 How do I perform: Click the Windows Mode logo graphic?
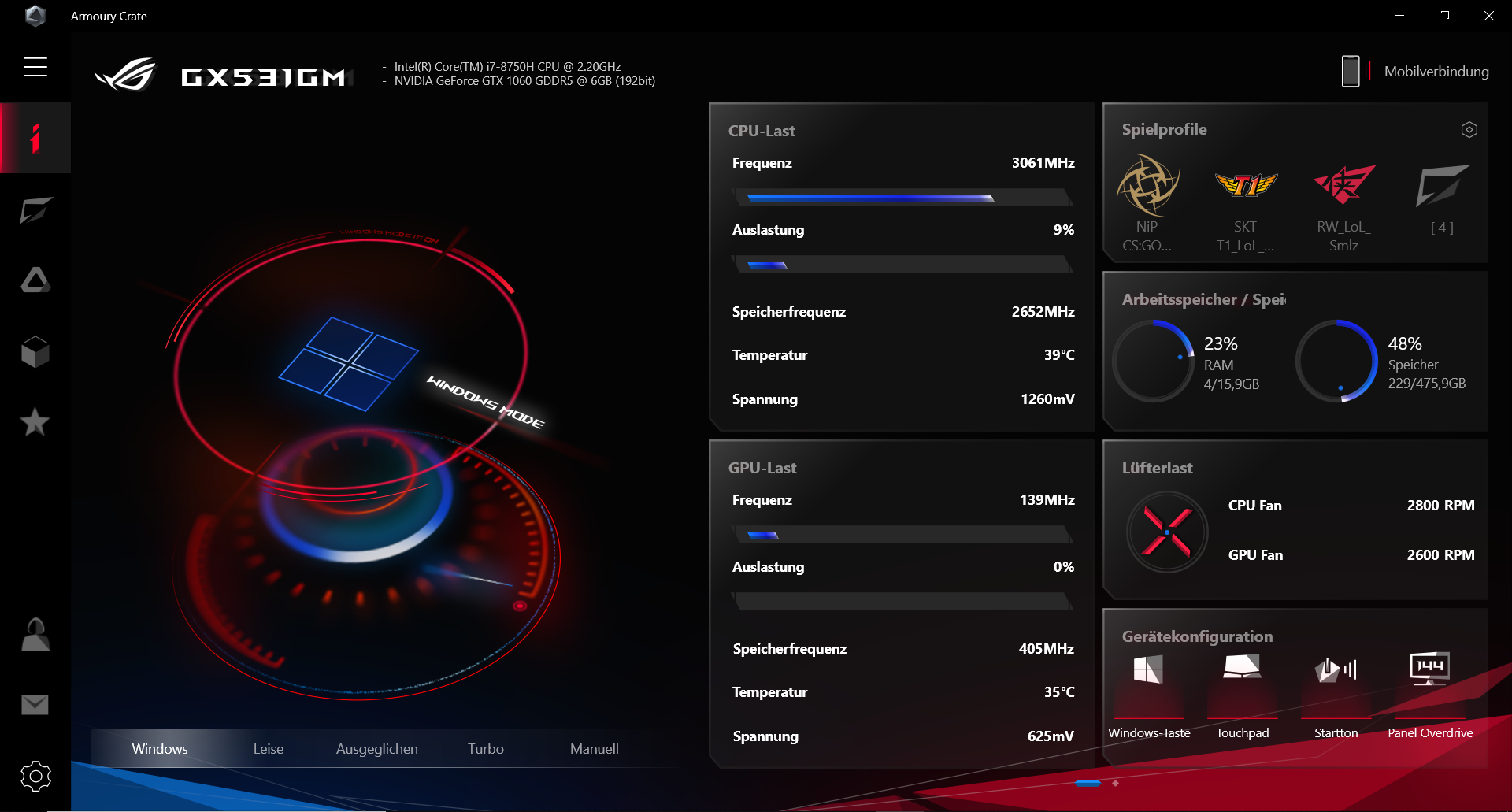pos(349,364)
